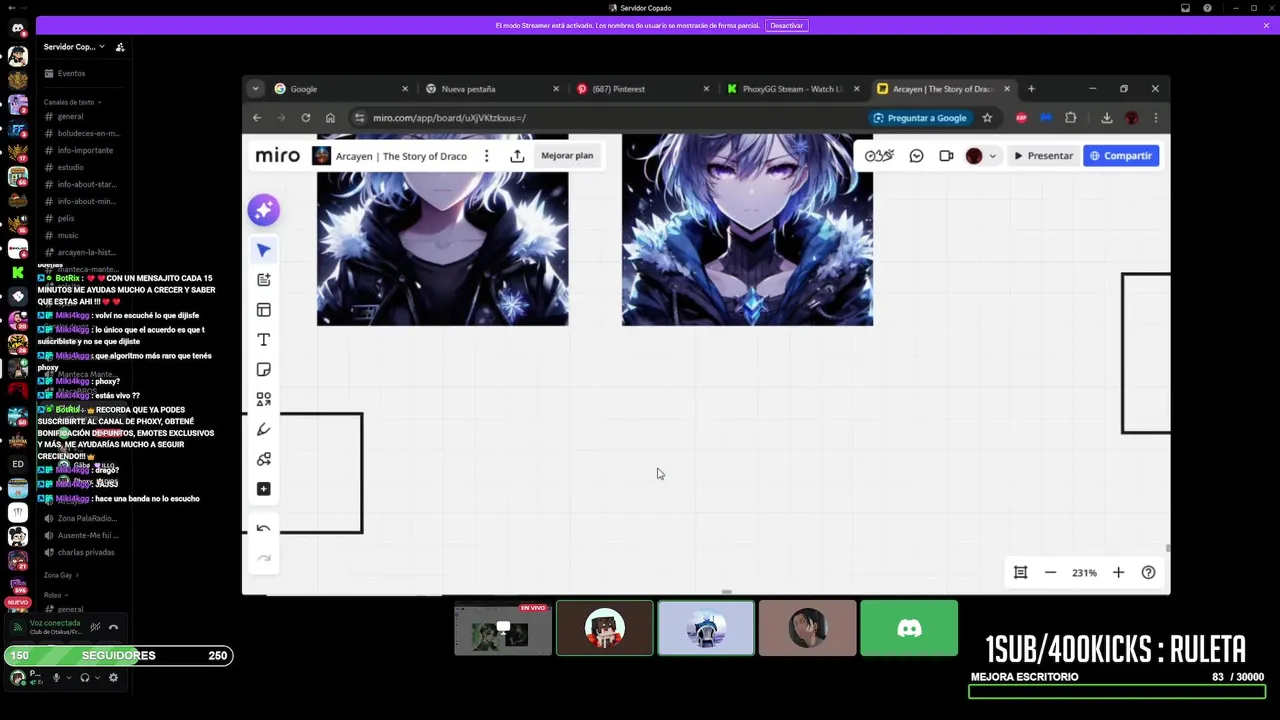Open the Miro board export icon
The image size is (1280, 720).
pyautogui.click(x=517, y=156)
